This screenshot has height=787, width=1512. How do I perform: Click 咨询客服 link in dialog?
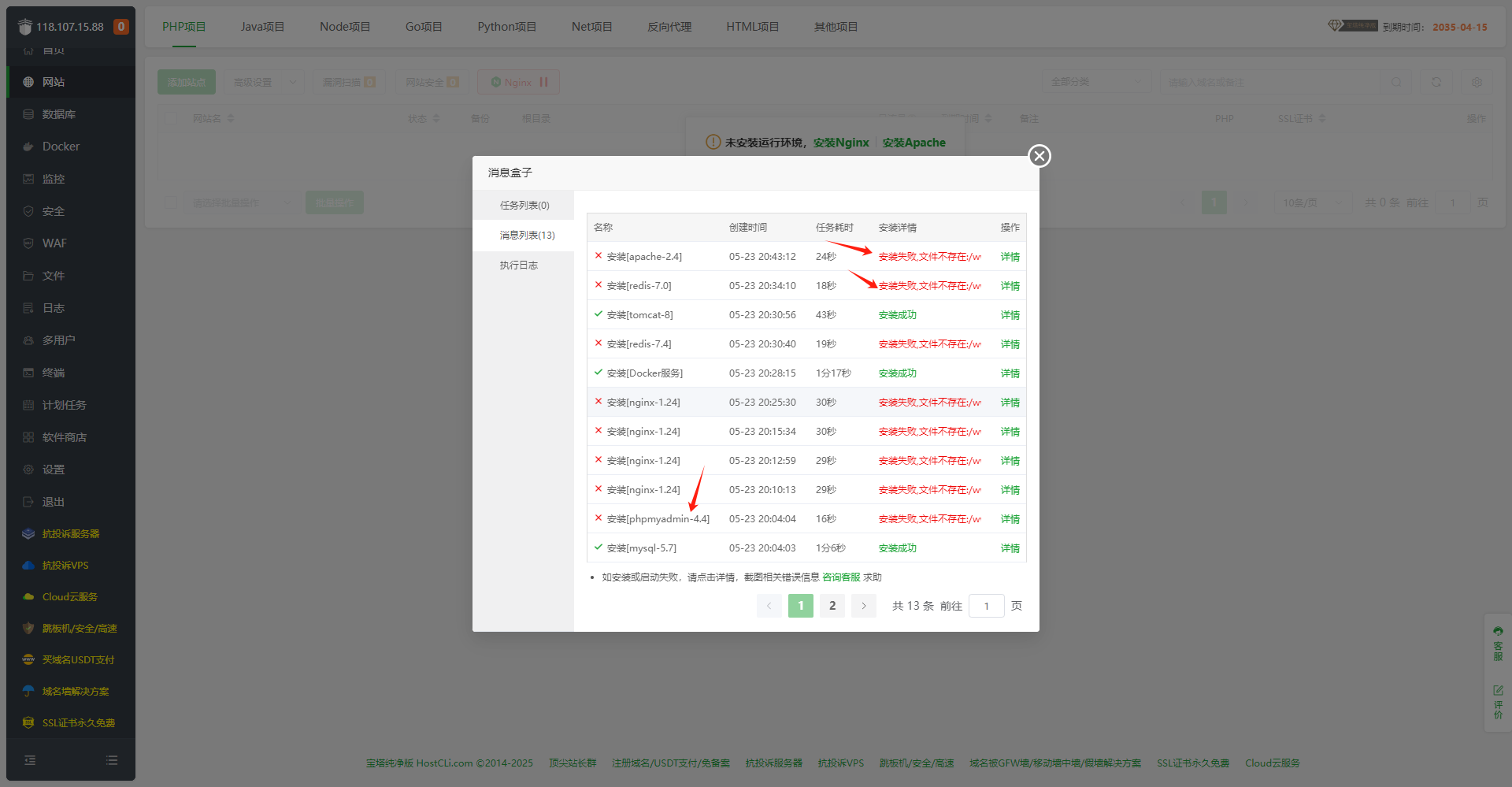[x=841, y=577]
